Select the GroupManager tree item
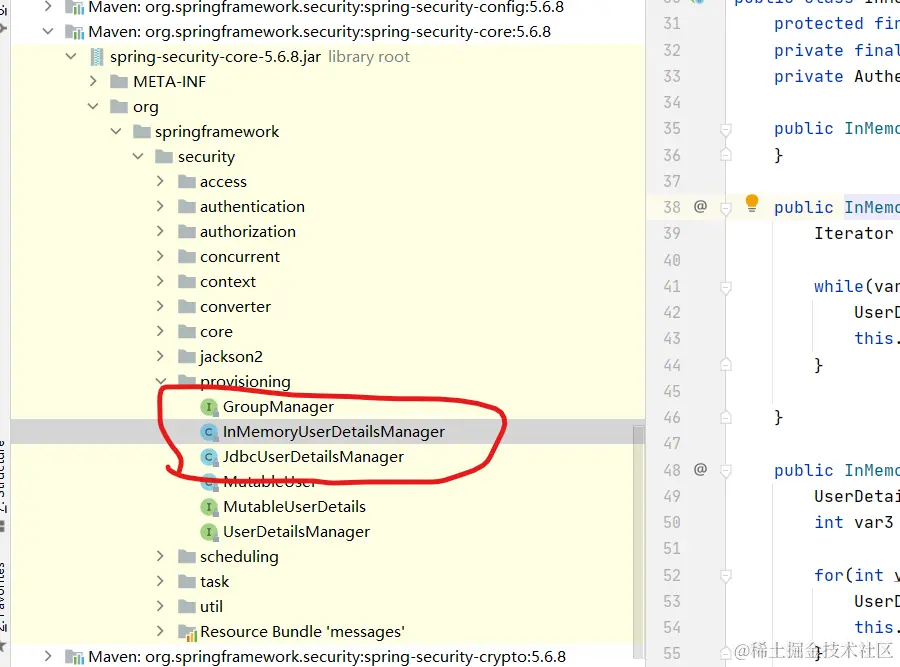The height and width of the screenshot is (667, 900). point(278,407)
